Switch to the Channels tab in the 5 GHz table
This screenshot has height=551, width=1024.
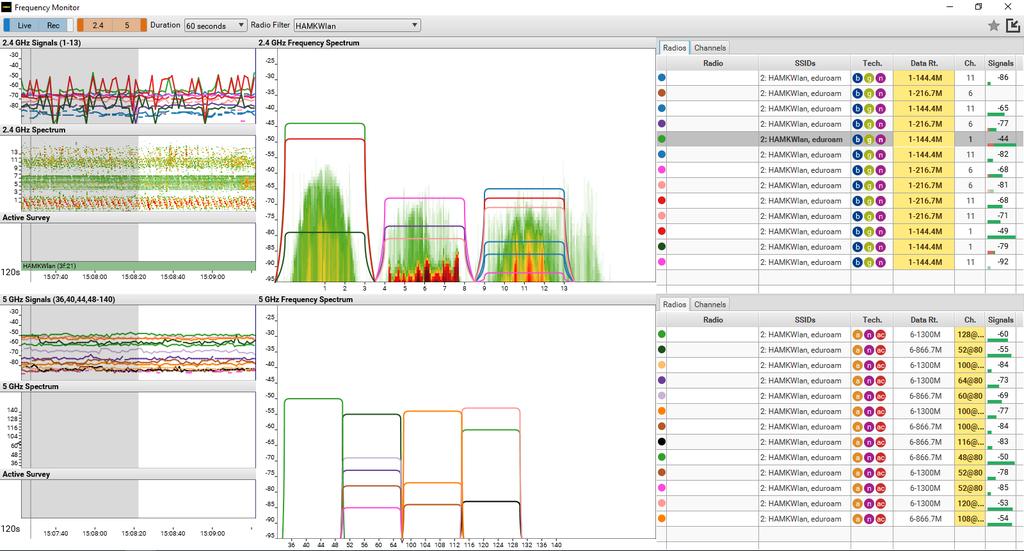click(x=710, y=304)
